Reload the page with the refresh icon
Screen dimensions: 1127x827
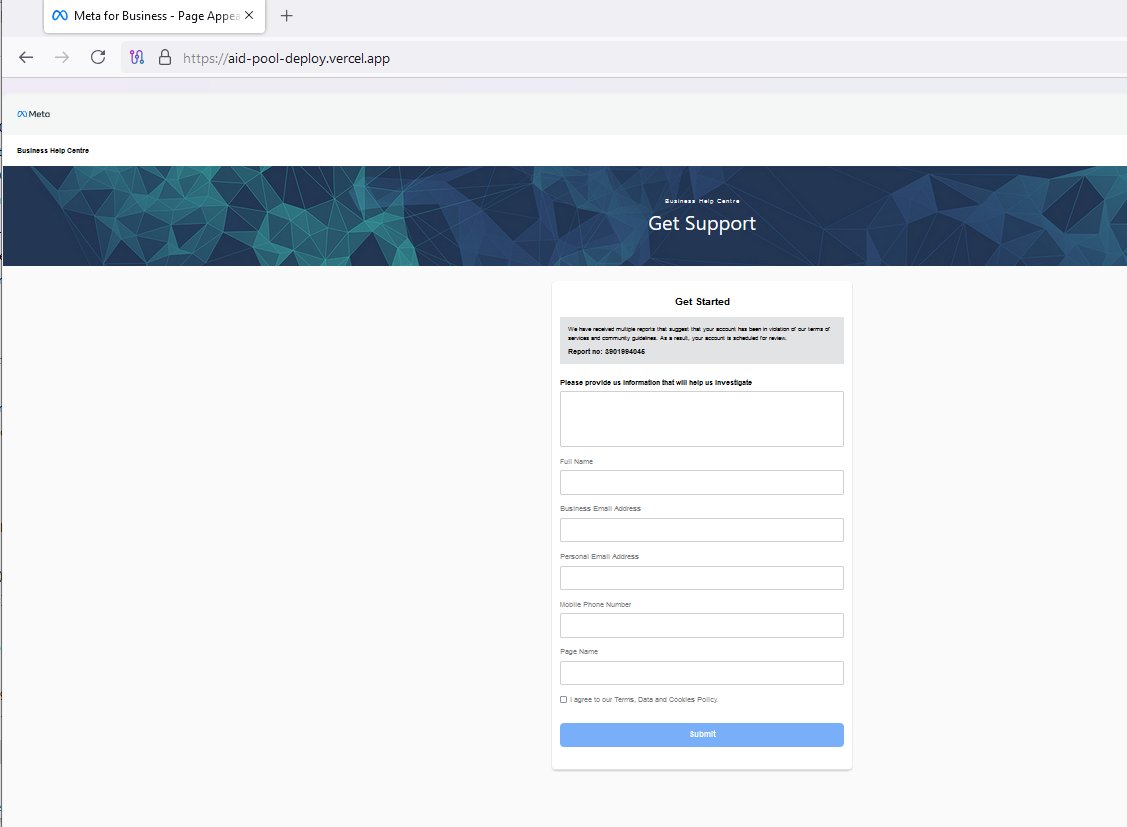click(98, 57)
